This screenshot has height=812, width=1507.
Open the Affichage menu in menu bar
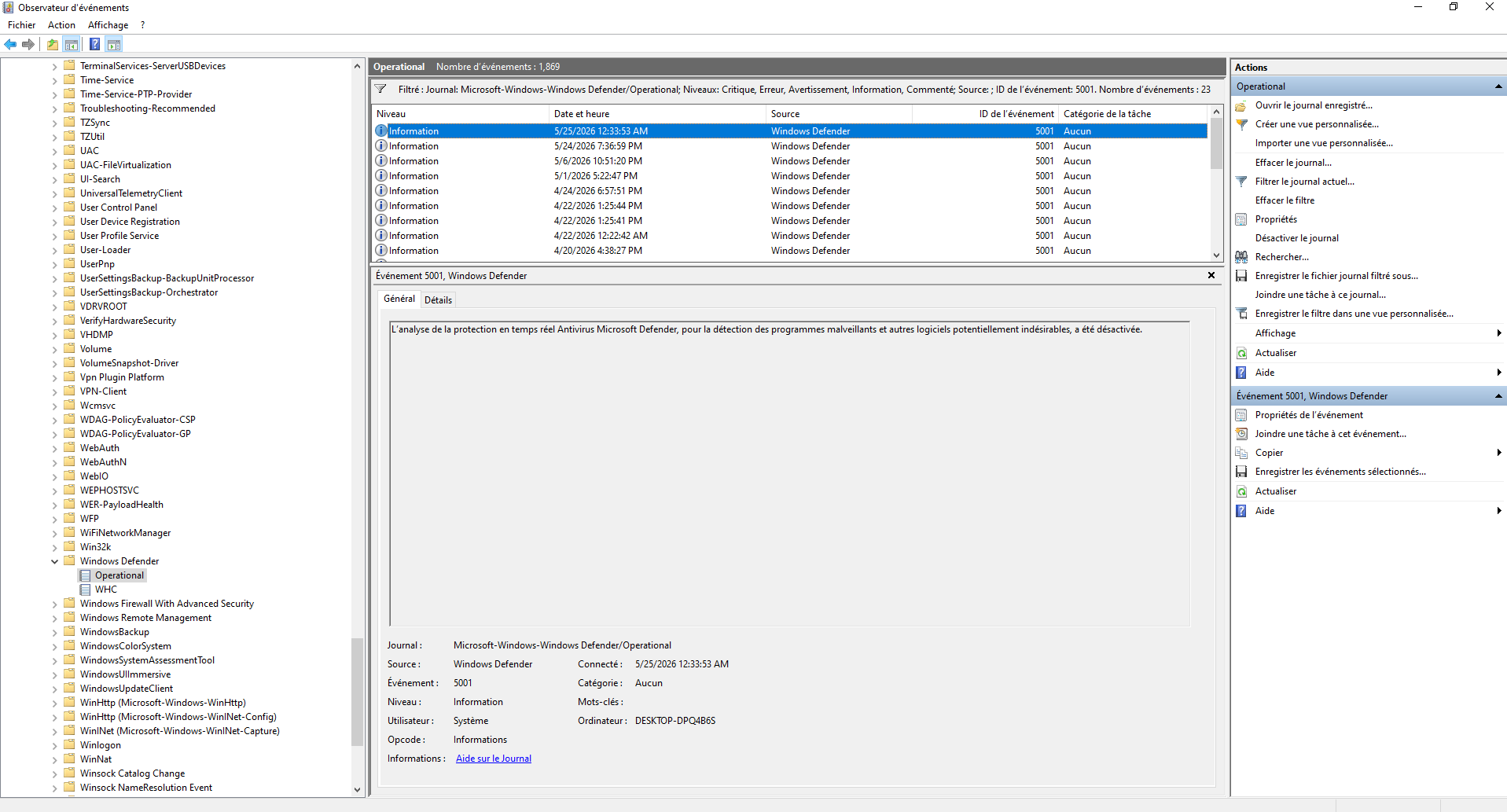point(108,25)
